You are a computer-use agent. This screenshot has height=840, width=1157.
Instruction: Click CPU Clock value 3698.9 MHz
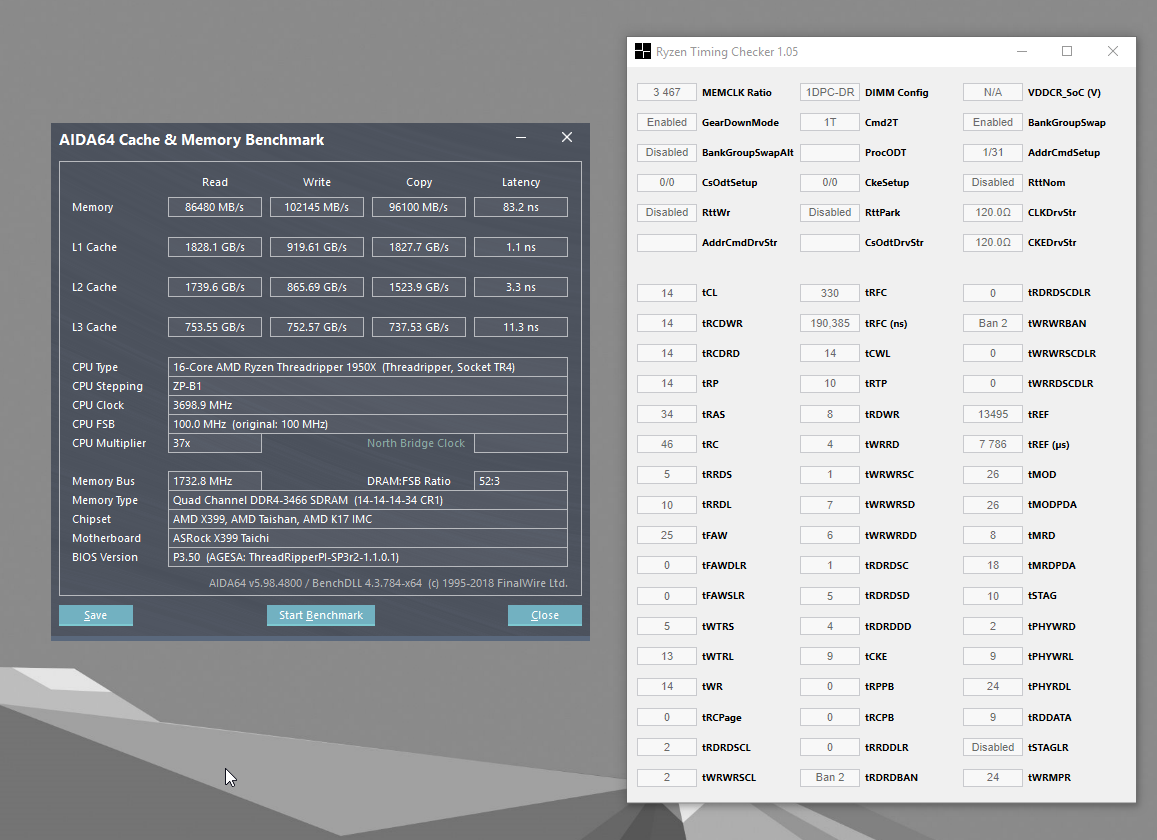367,404
